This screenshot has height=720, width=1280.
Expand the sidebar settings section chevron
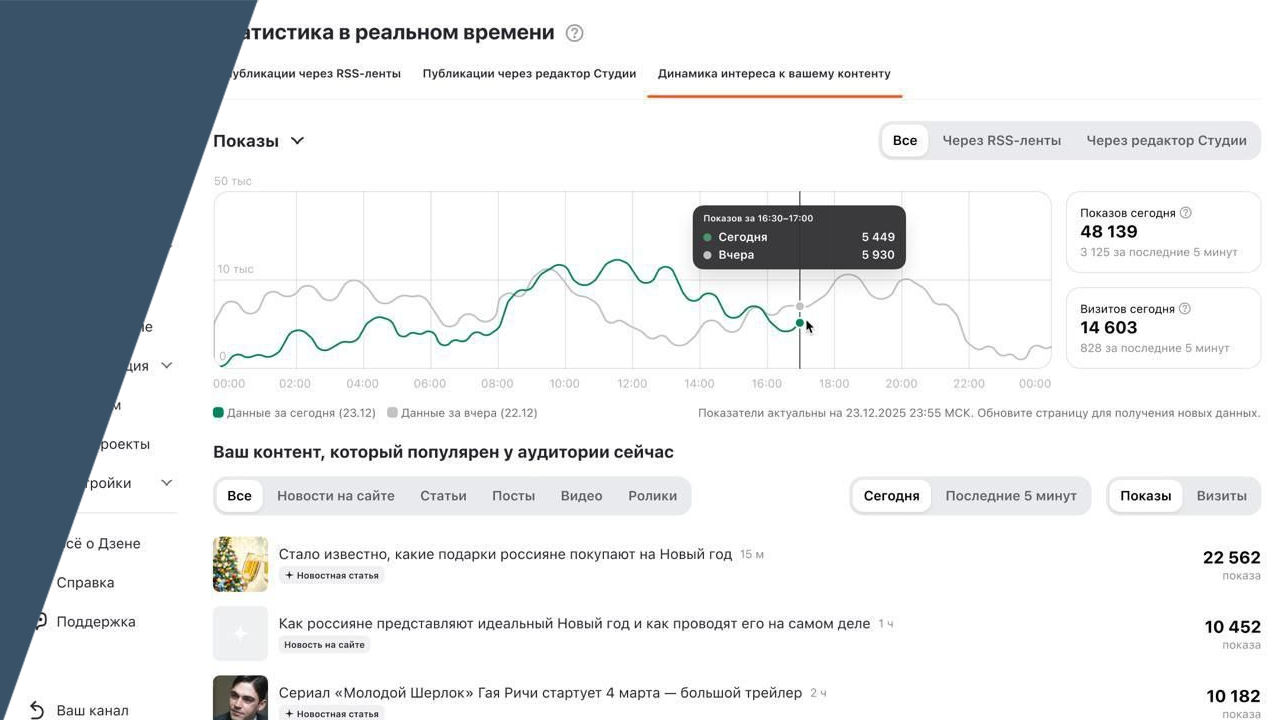pos(167,483)
